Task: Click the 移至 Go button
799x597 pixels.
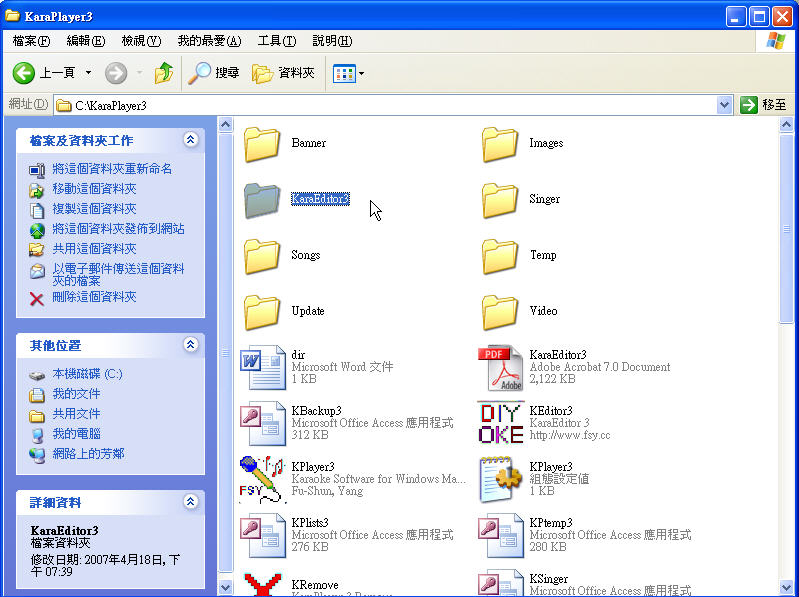Action: tap(763, 105)
